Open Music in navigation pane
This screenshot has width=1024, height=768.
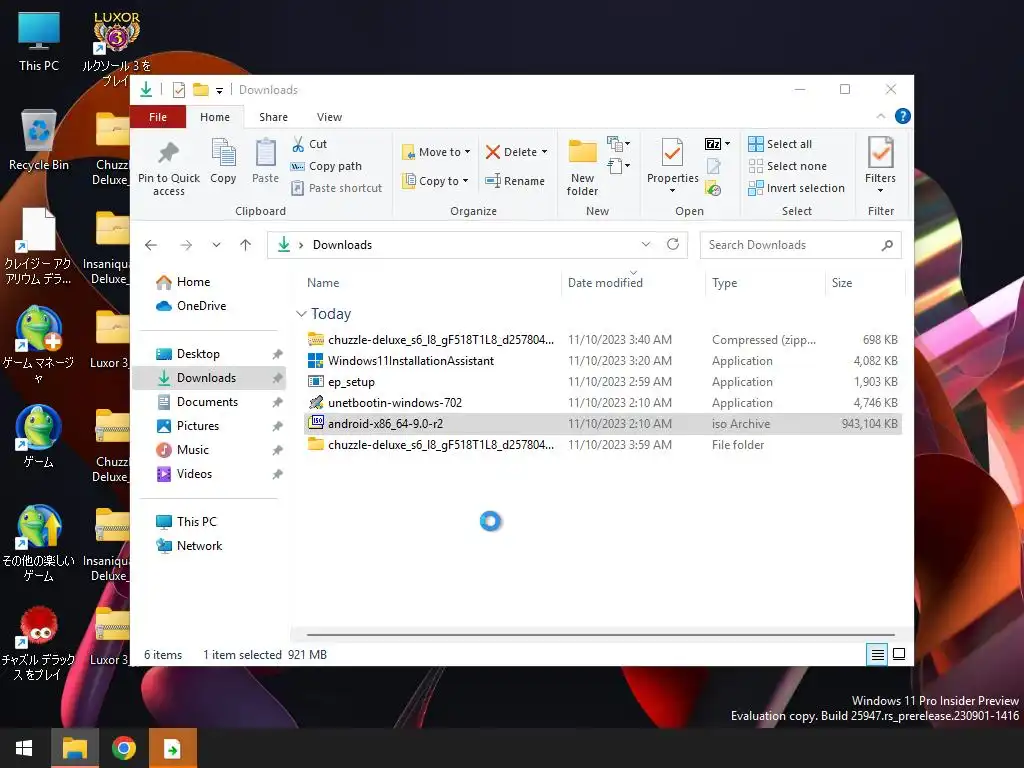[x=183, y=450]
